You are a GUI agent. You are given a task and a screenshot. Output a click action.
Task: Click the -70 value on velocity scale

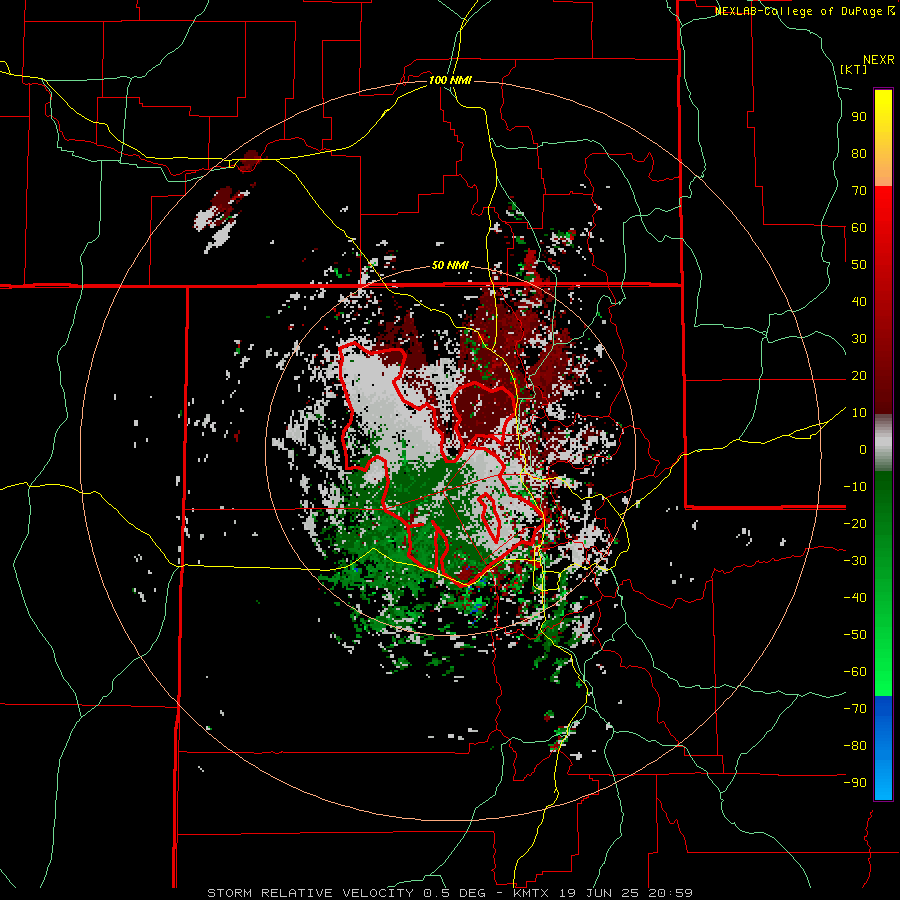855,708
